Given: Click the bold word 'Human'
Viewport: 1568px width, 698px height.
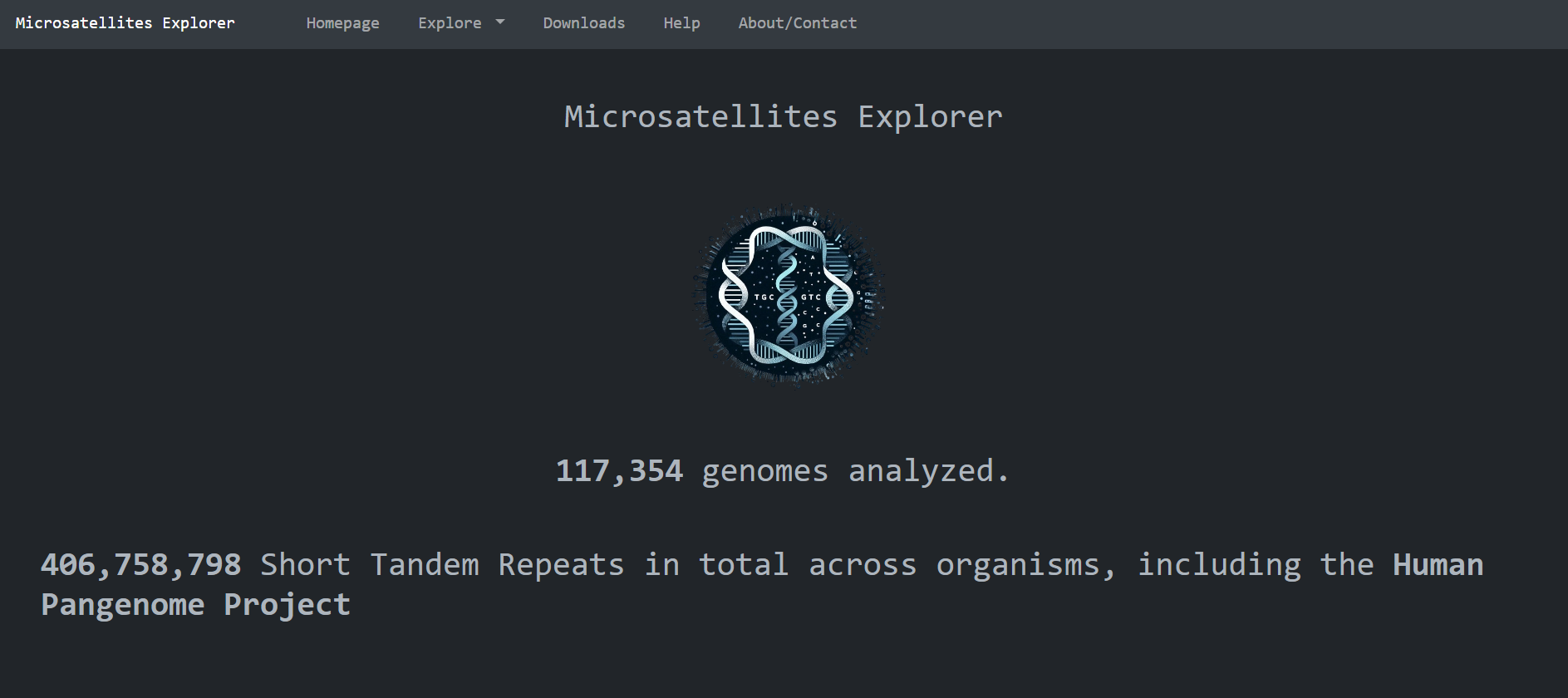Looking at the screenshot, I should click(x=1438, y=565).
